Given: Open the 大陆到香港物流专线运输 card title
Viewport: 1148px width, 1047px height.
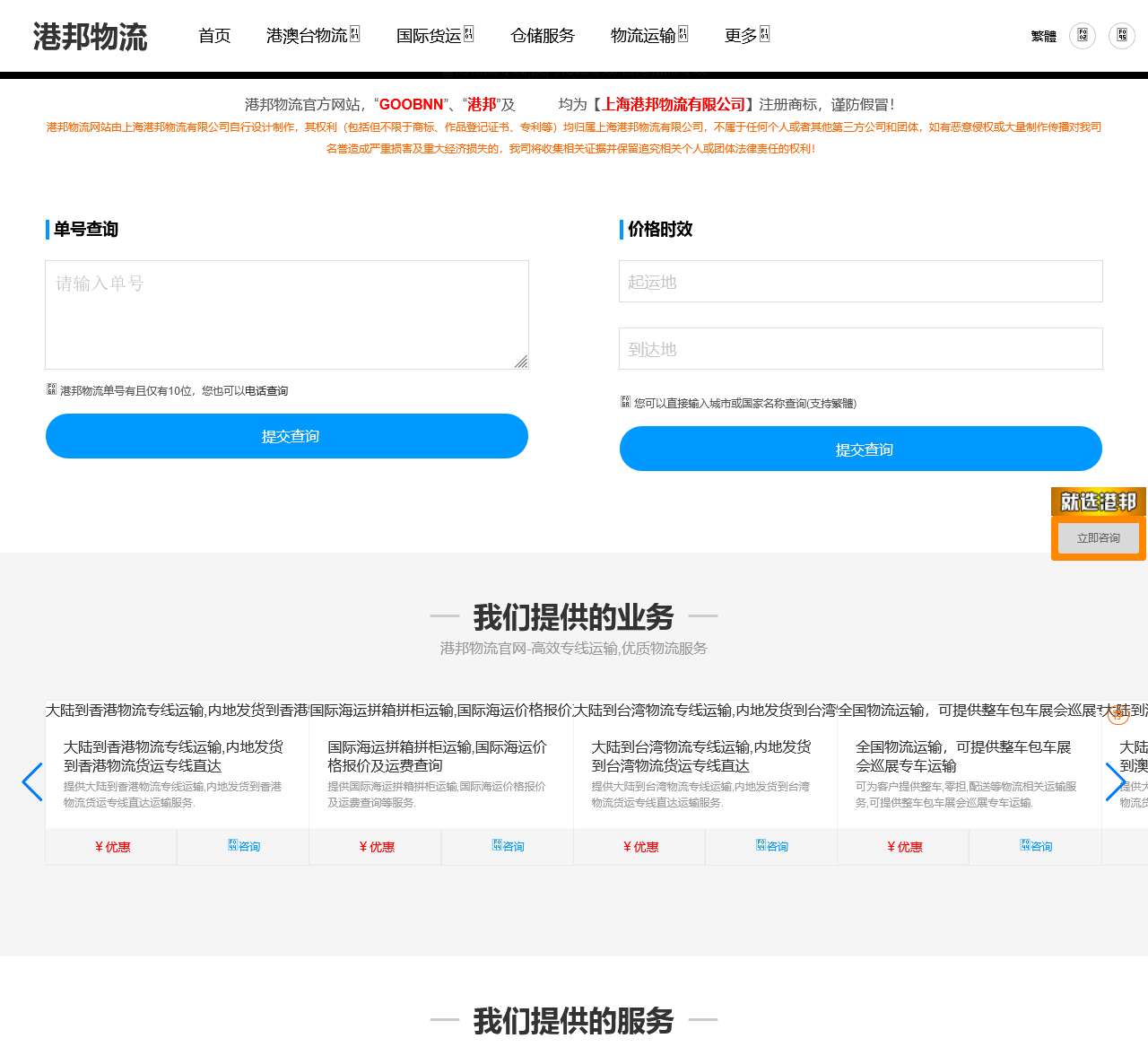Looking at the screenshot, I should tap(173, 756).
